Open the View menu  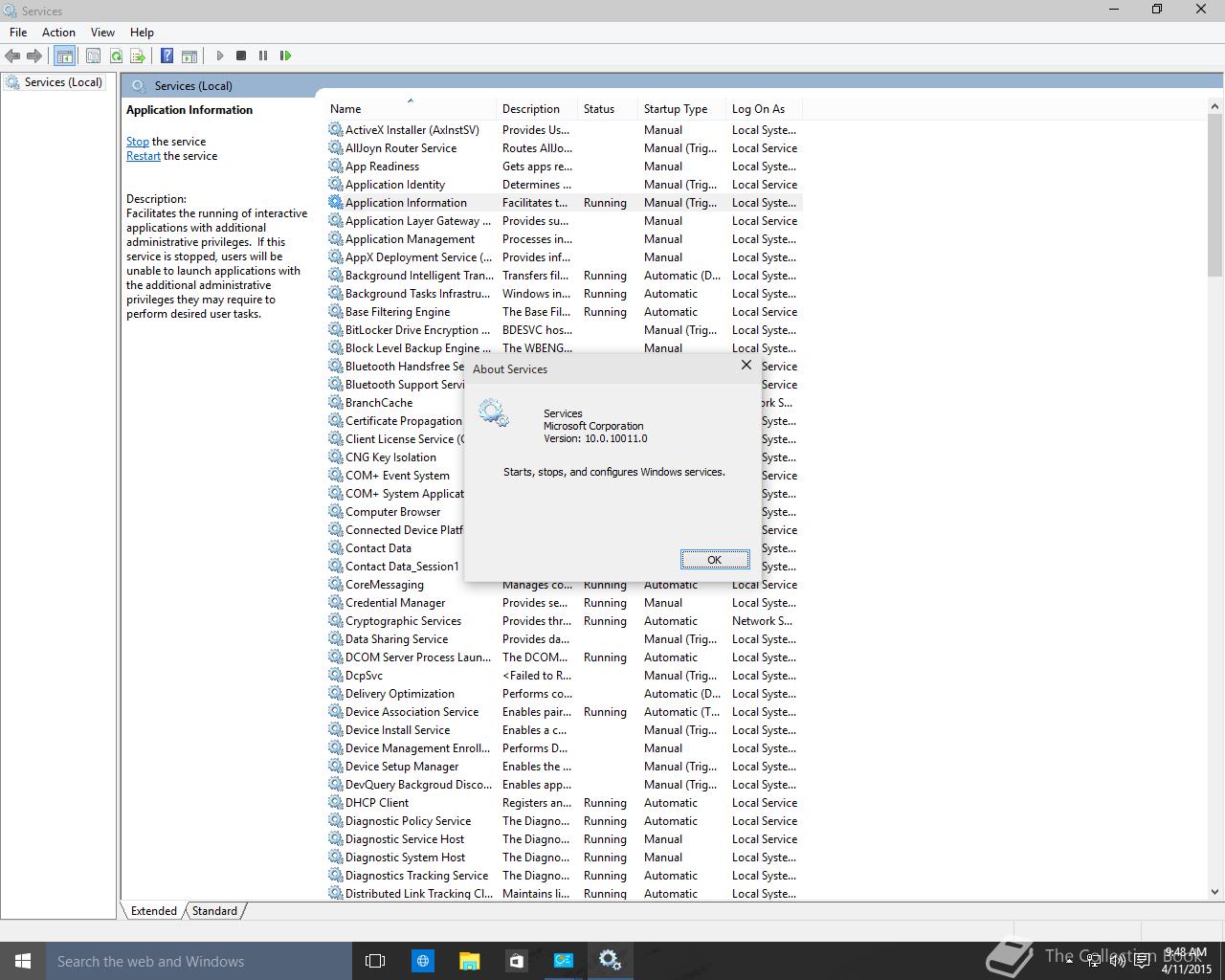click(102, 32)
